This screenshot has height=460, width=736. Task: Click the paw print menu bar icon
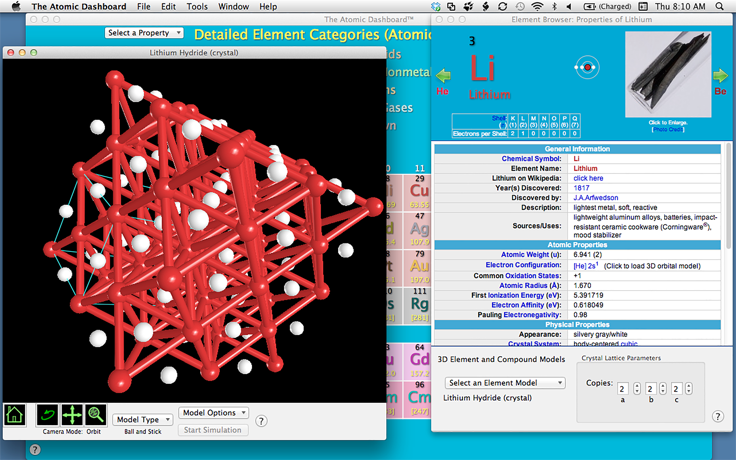[468, 6]
